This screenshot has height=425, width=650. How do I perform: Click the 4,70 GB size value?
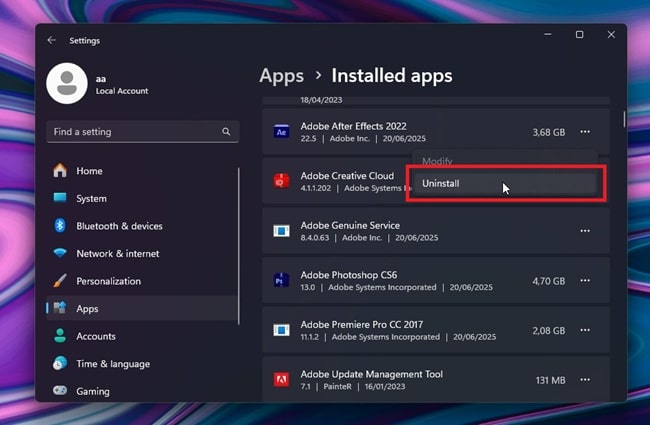click(x=549, y=281)
